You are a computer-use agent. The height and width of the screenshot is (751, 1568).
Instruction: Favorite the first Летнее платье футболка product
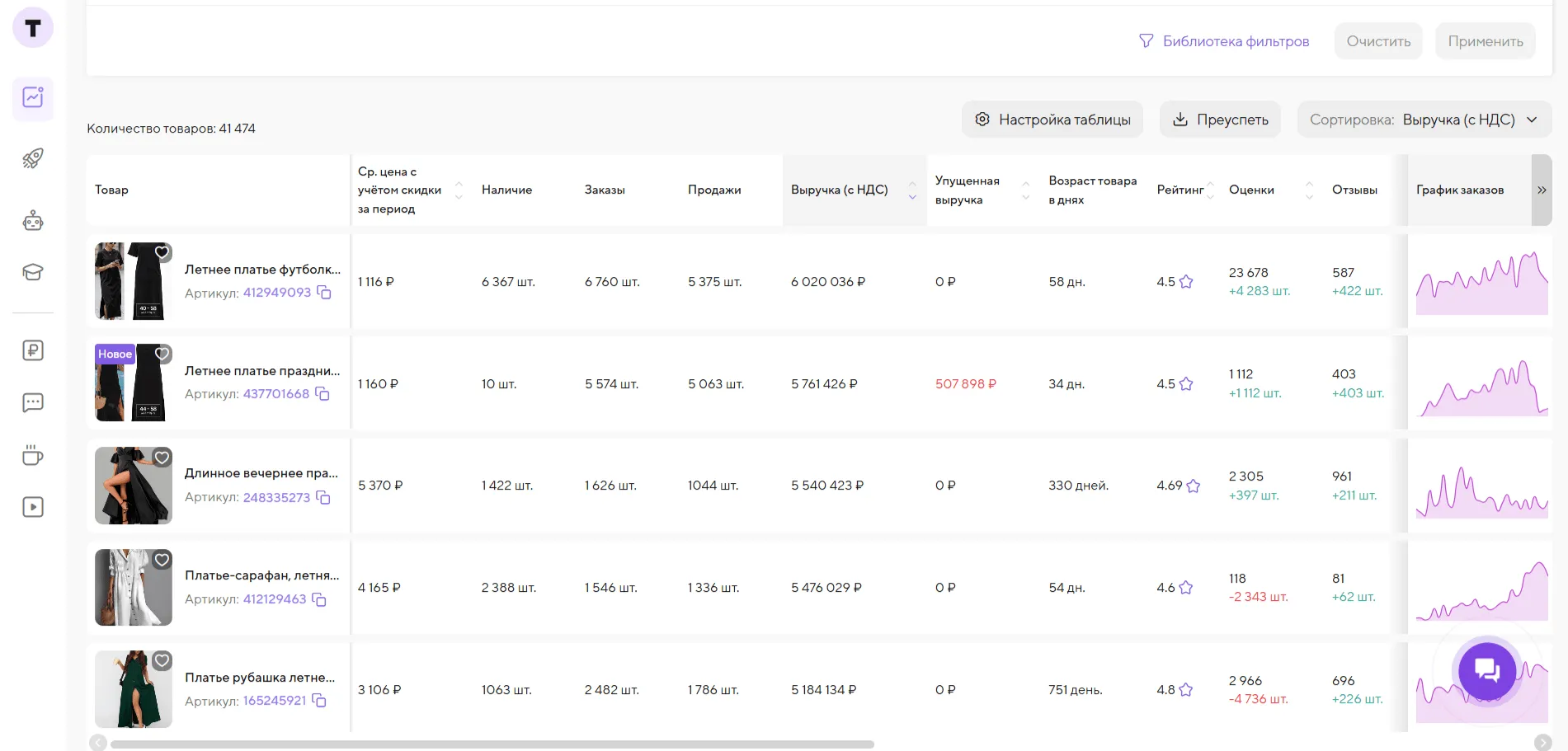[162, 252]
